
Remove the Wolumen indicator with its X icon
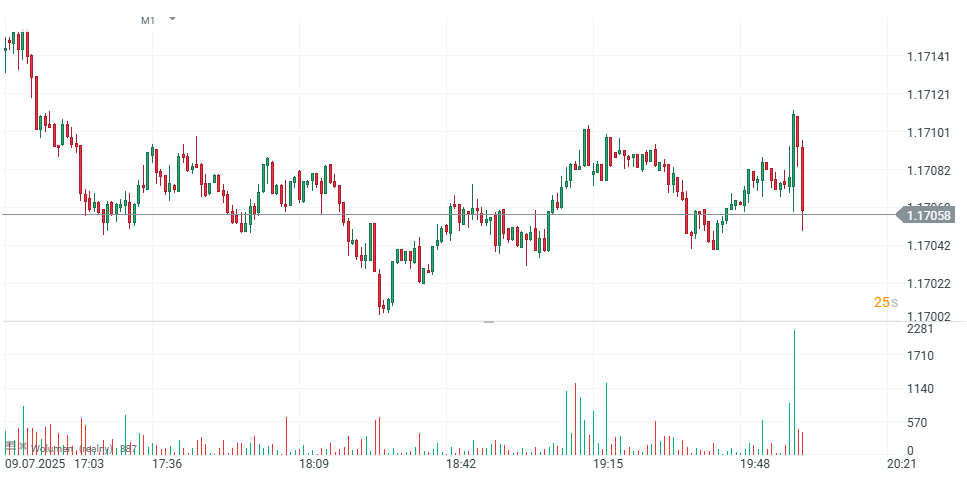[x=21, y=445]
